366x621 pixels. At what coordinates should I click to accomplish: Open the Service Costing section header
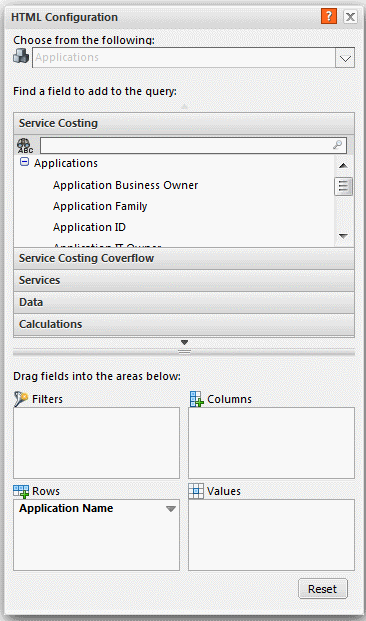coord(184,123)
